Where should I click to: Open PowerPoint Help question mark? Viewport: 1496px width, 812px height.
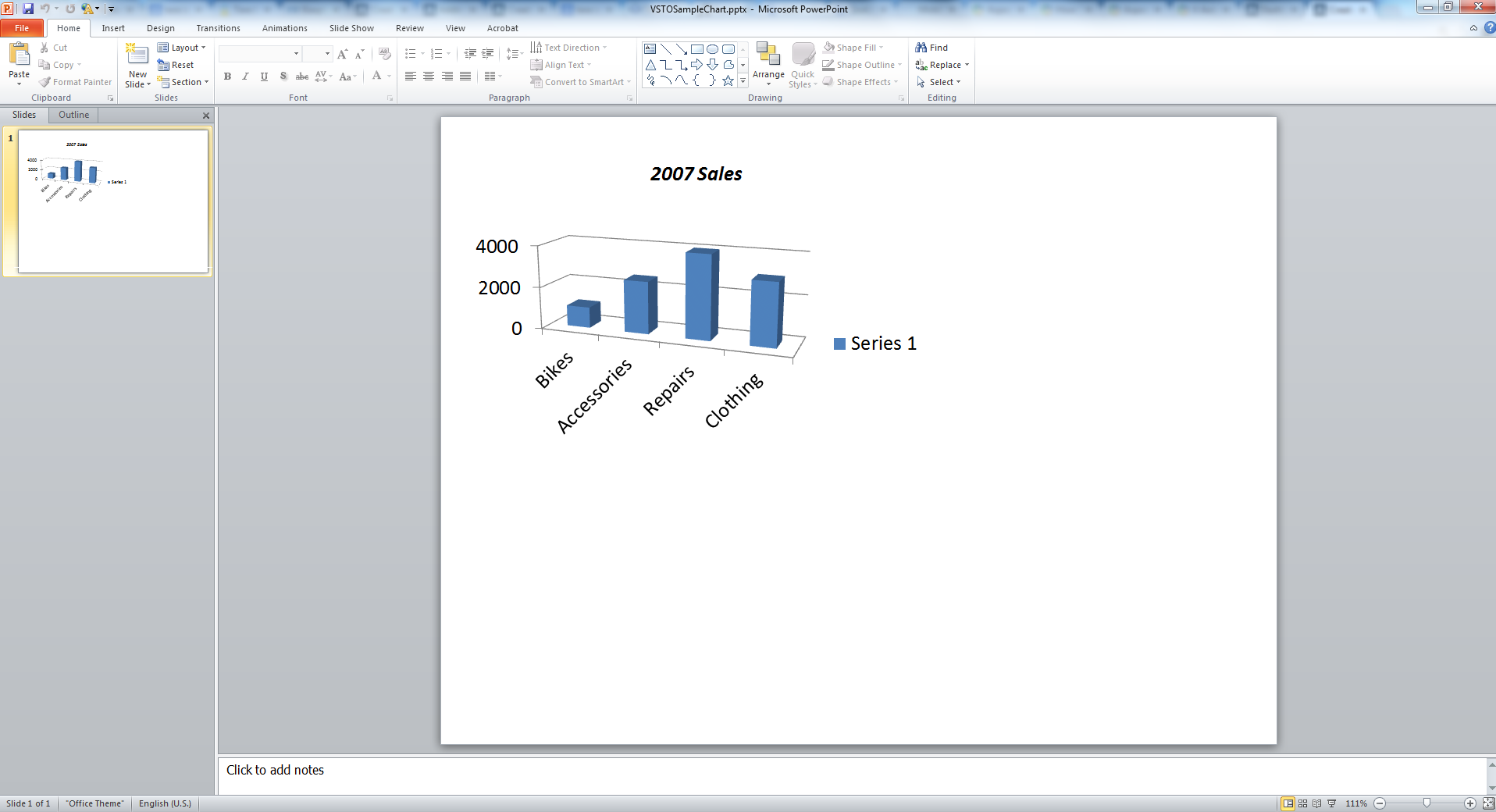(x=1489, y=28)
